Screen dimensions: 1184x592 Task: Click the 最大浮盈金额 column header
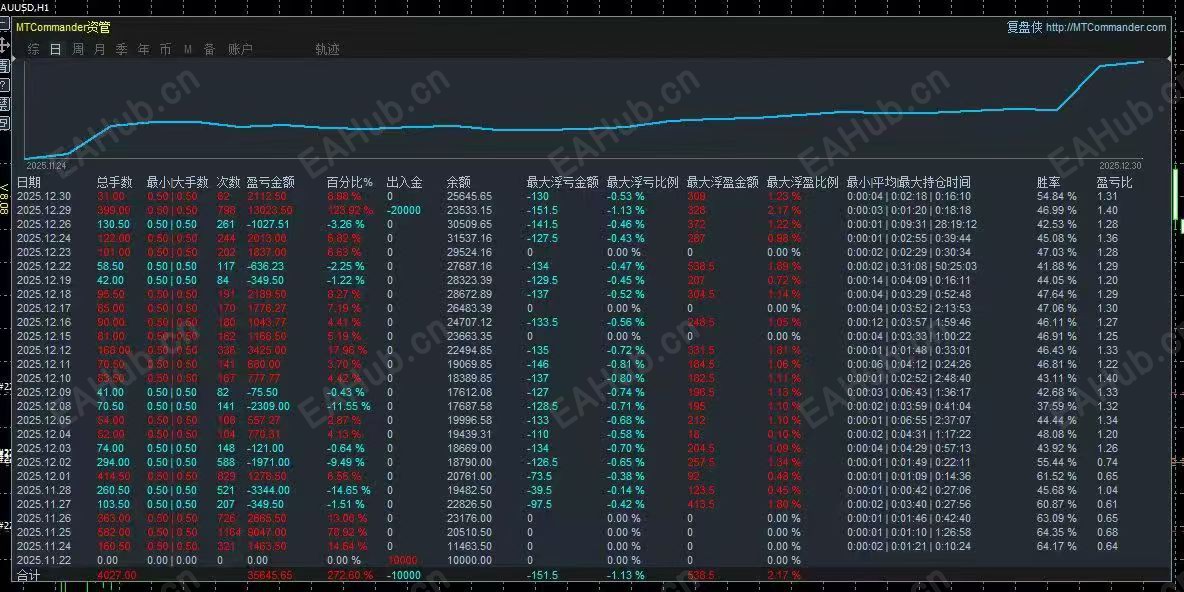[723, 182]
